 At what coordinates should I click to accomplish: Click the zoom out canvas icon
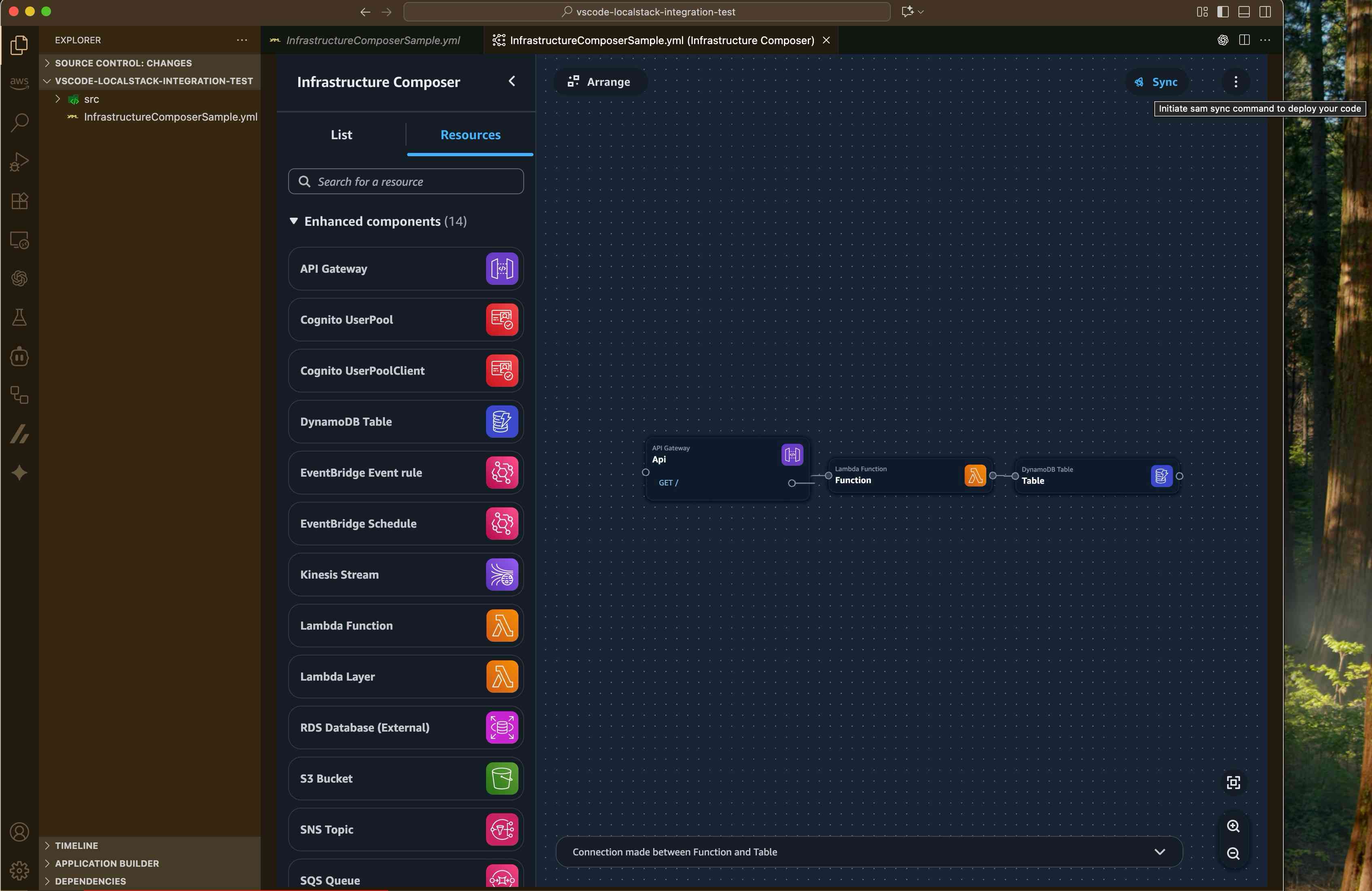[x=1232, y=853]
